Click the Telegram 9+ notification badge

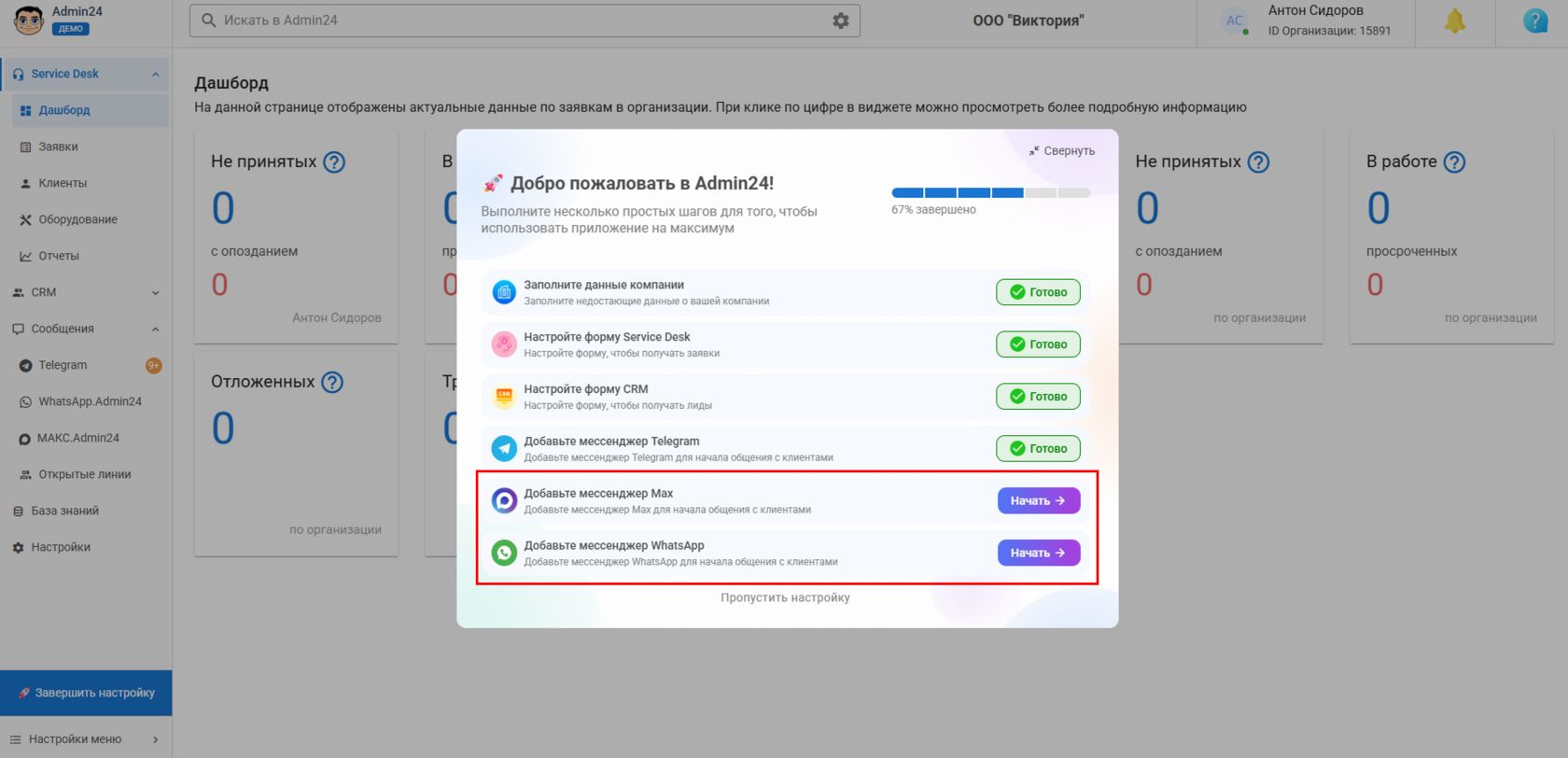click(154, 366)
